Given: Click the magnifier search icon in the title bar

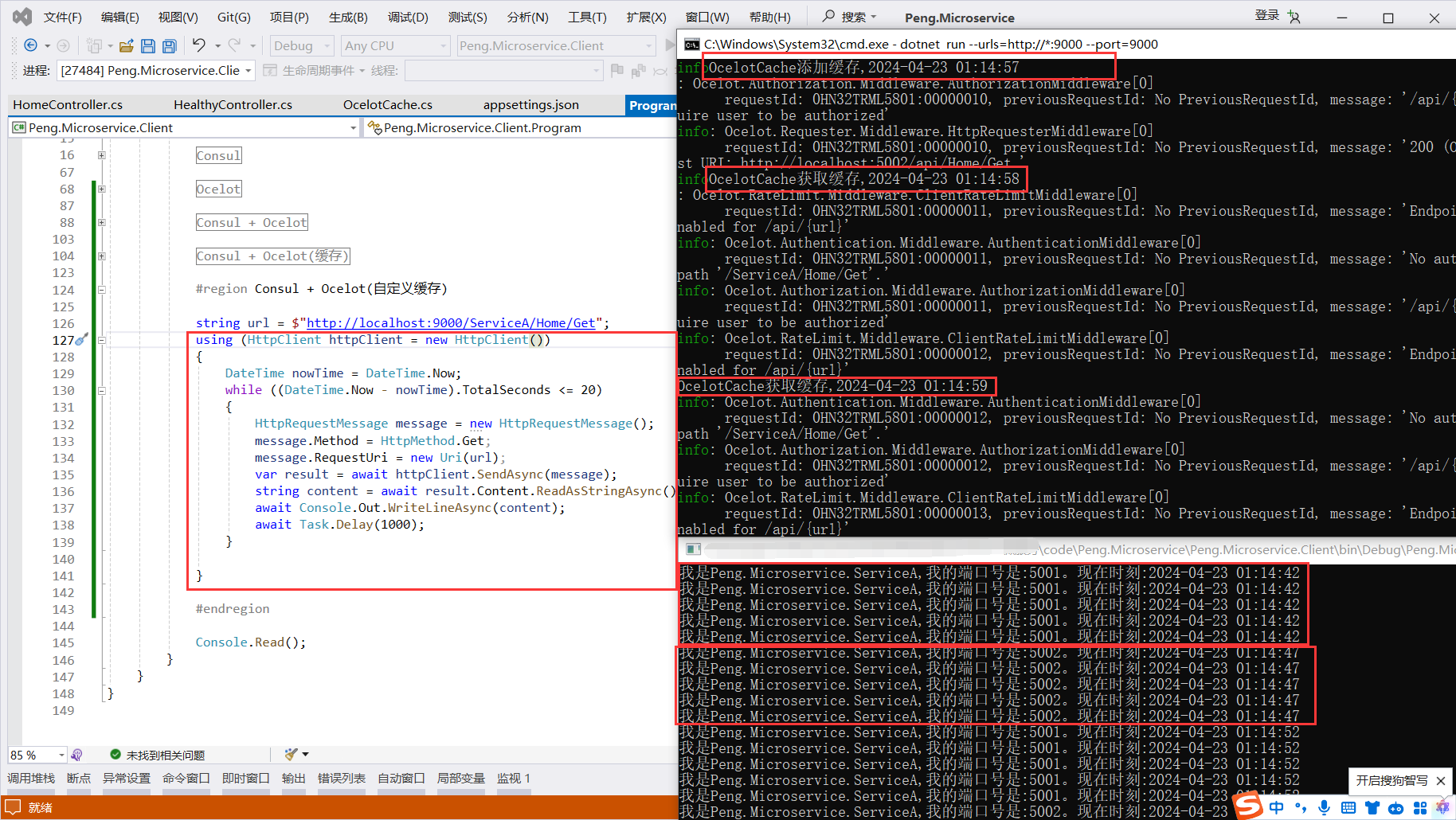Looking at the screenshot, I should (x=829, y=16).
